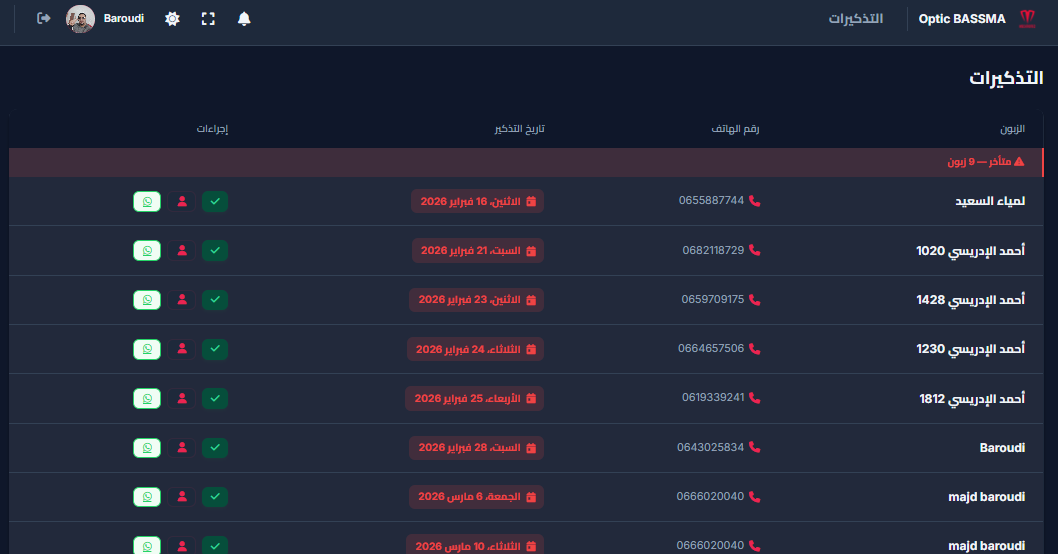Image resolution: width=1058 pixels, height=554 pixels.
Task: Open the notifications bell
Action: (x=244, y=19)
